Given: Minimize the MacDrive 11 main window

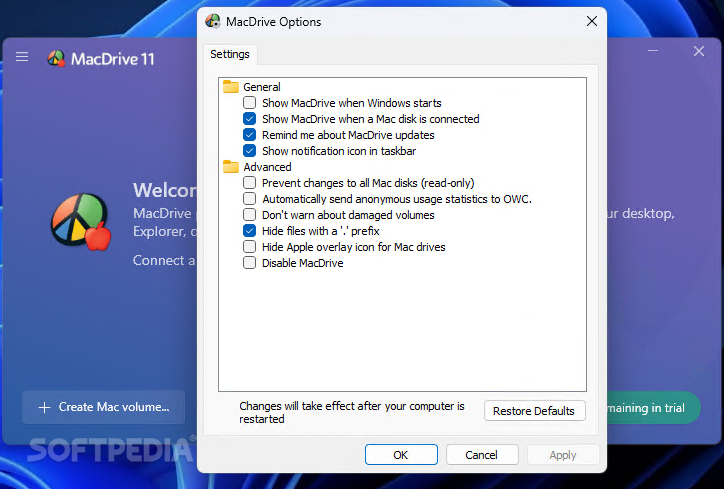Looking at the screenshot, I should pos(653,51).
